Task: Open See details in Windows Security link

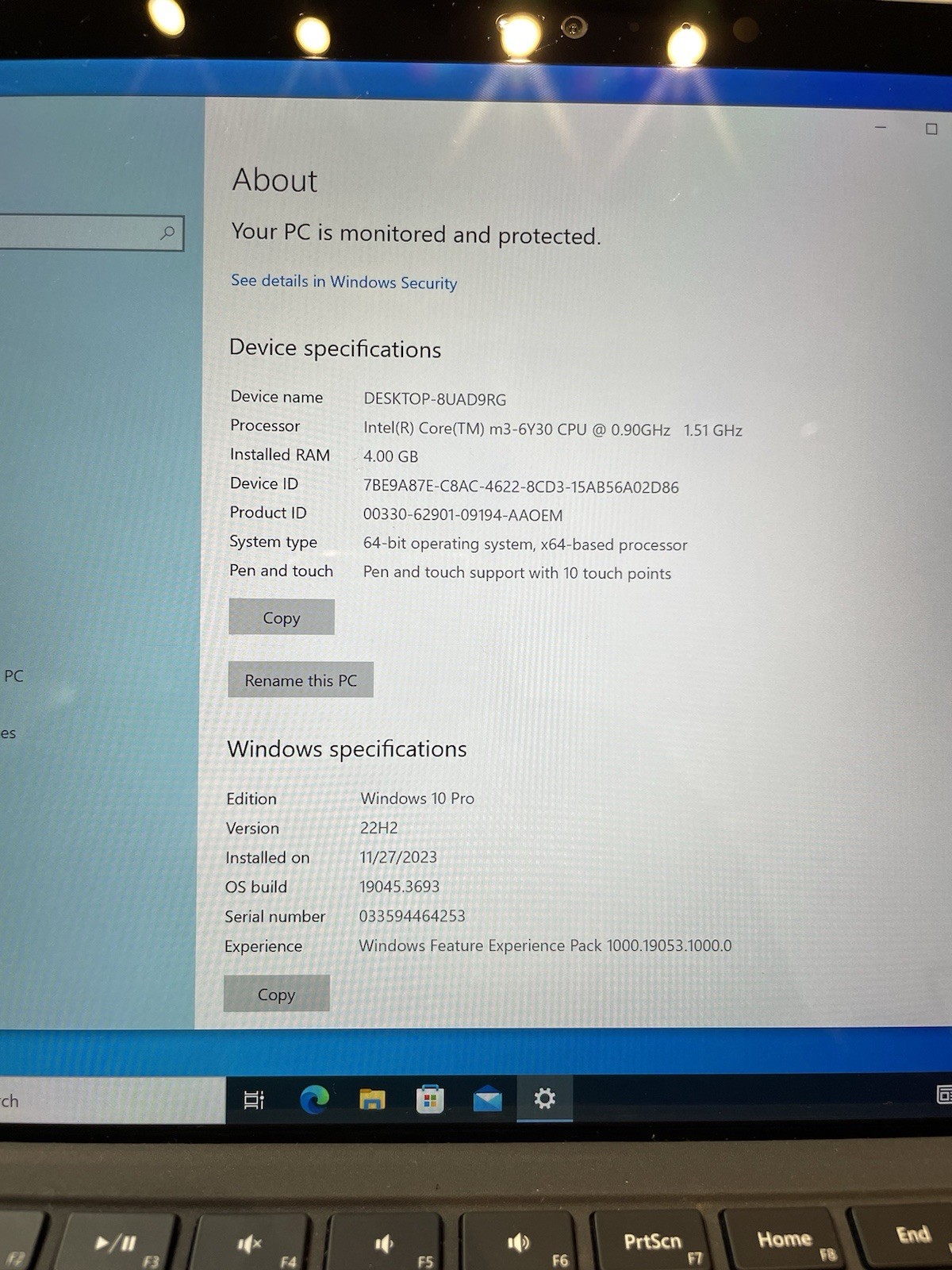Action: coord(344,282)
